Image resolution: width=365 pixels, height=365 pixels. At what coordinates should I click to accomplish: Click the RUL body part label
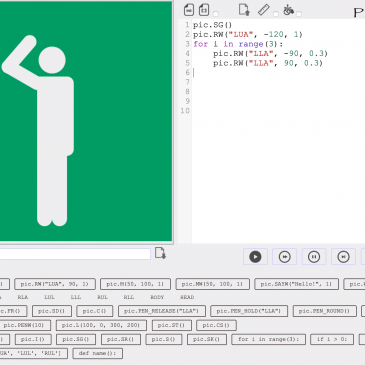(x=102, y=297)
